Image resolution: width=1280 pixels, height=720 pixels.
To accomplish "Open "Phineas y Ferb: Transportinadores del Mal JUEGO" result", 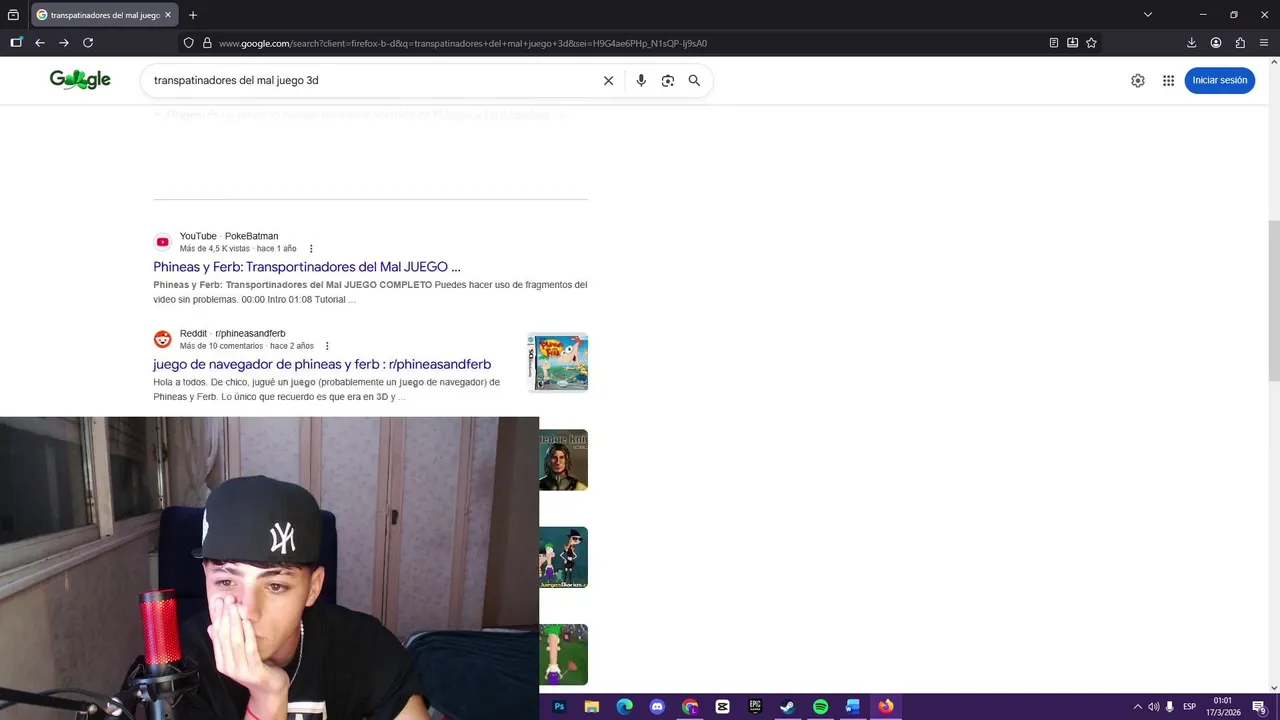I will (307, 267).
